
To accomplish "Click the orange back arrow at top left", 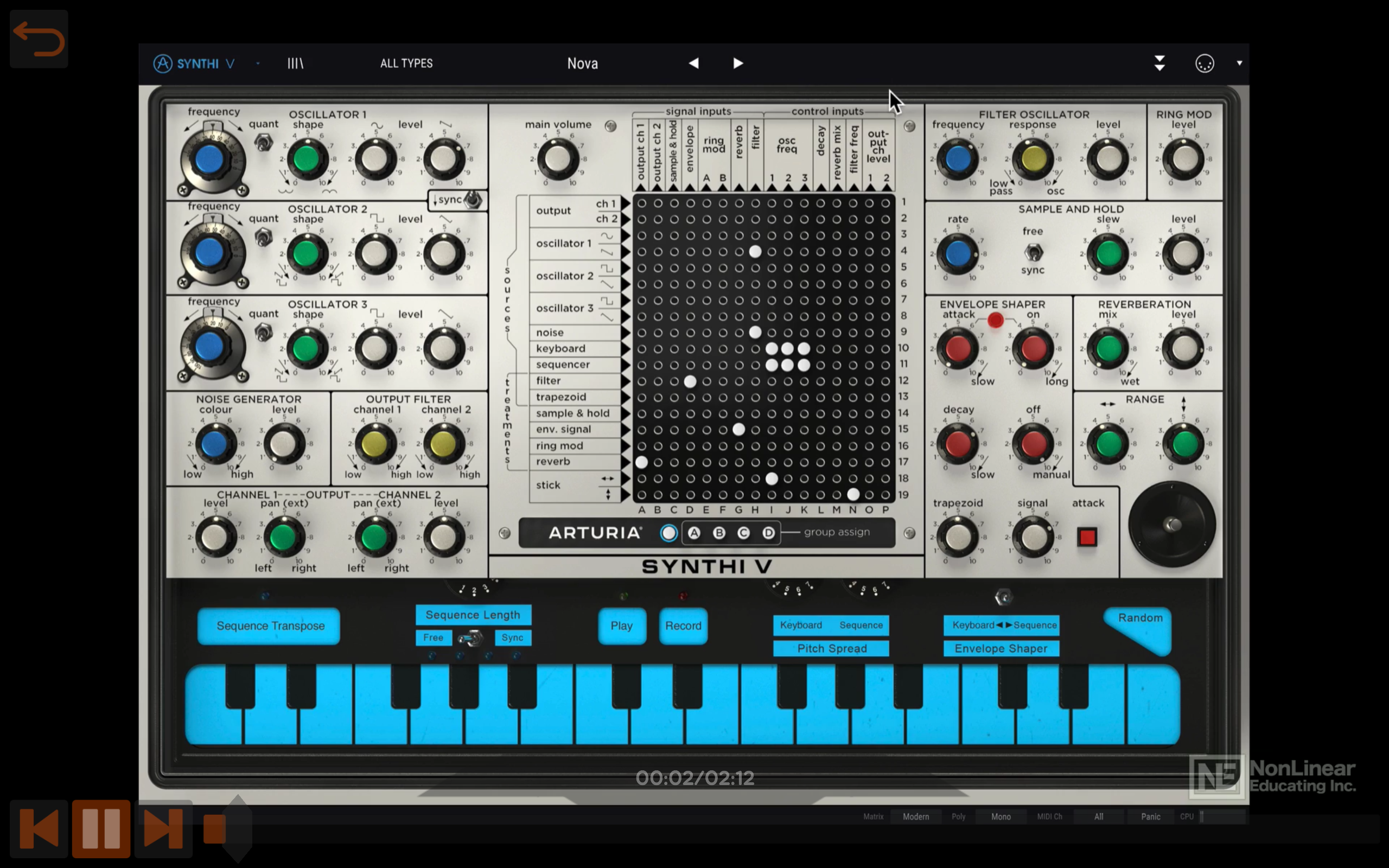I will coord(38,38).
